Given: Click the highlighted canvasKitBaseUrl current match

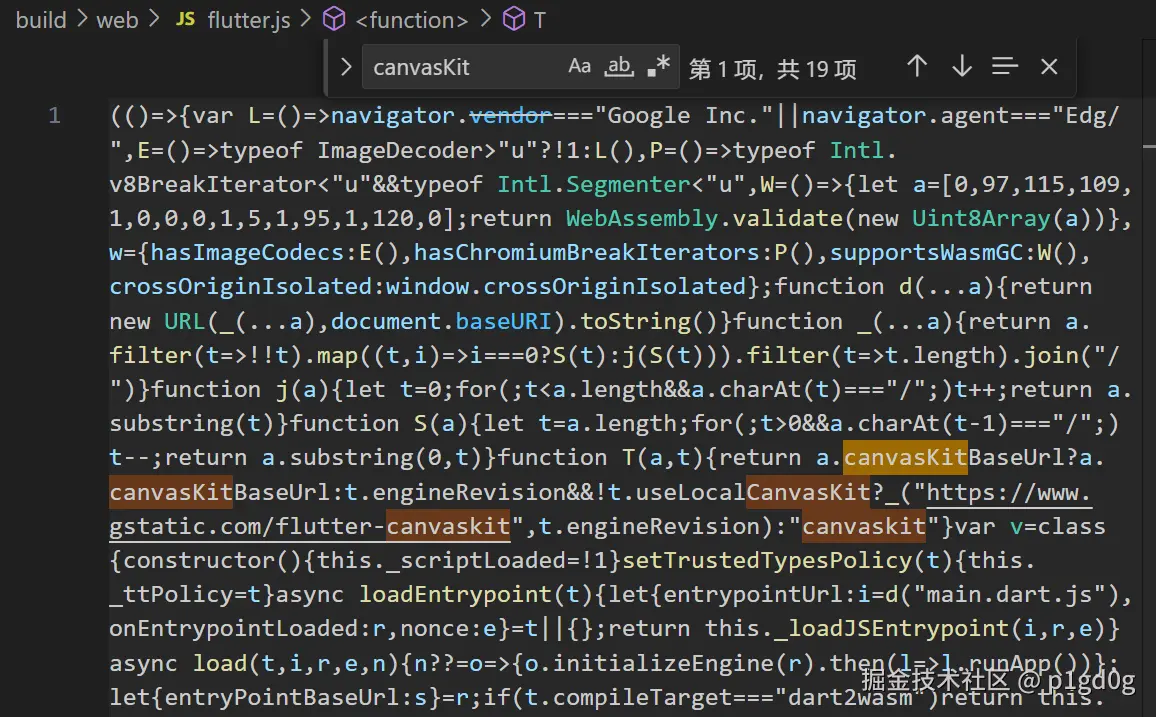Looking at the screenshot, I should click(x=905, y=458).
